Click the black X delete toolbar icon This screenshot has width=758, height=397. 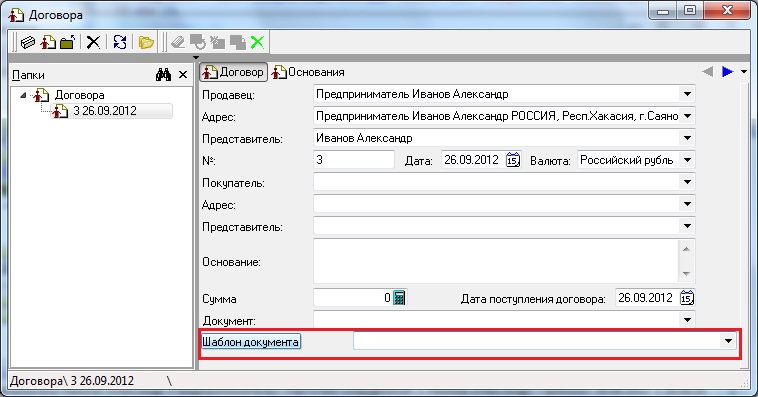(x=93, y=43)
